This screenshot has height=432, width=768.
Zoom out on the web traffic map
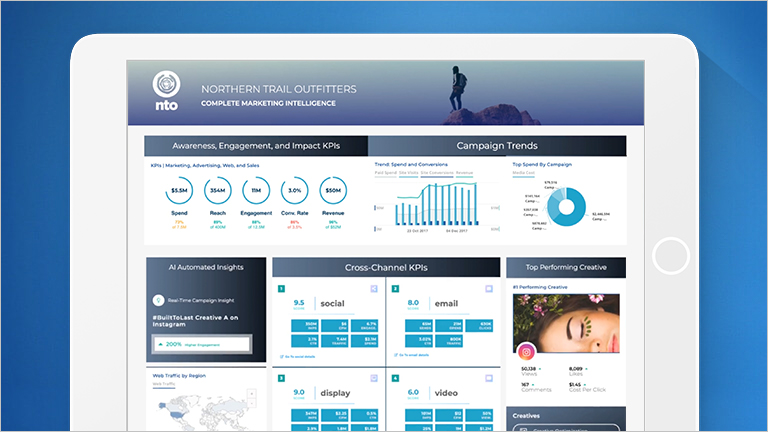252,403
